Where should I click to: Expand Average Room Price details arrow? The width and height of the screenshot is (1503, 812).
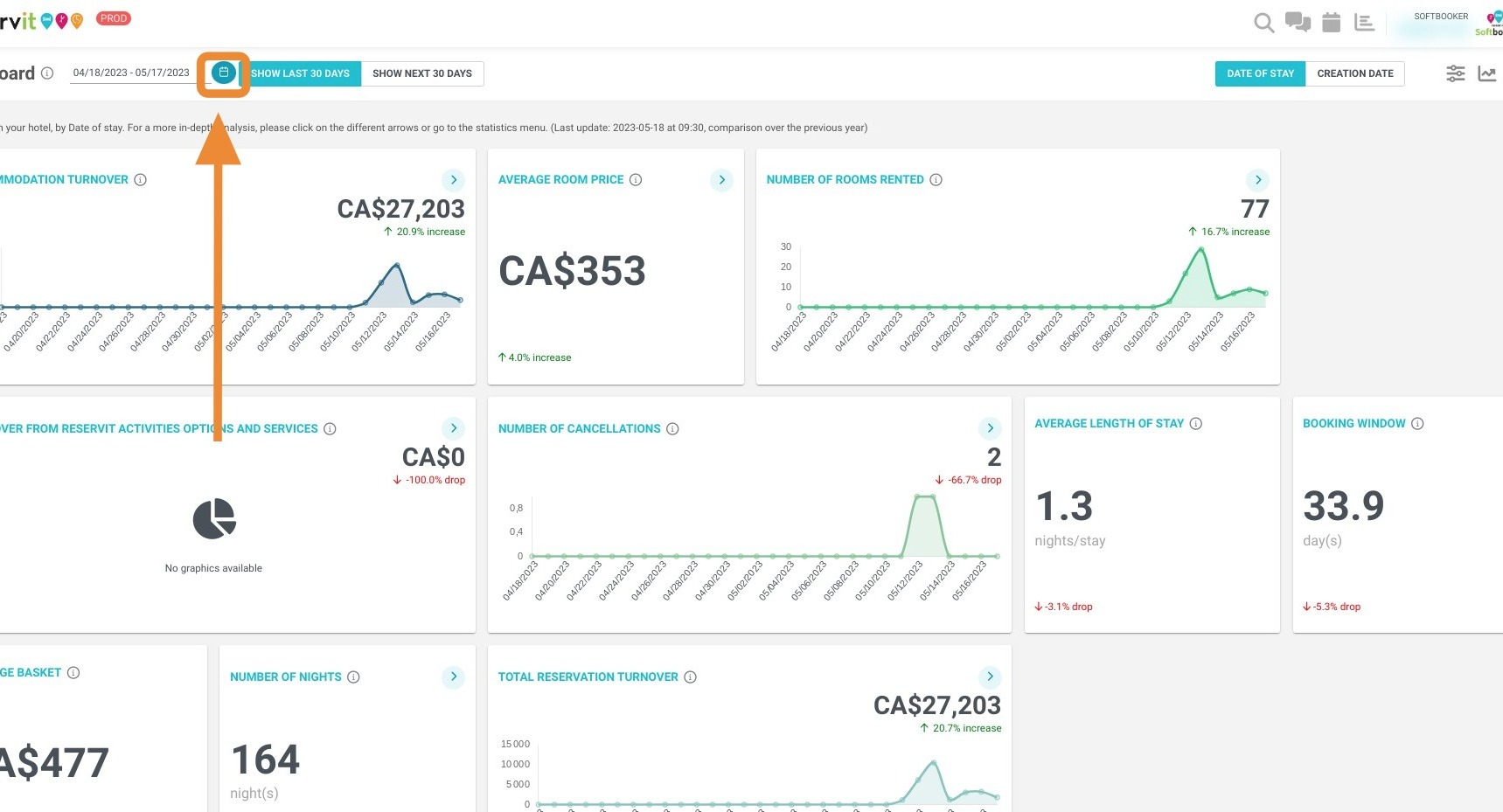(x=721, y=180)
